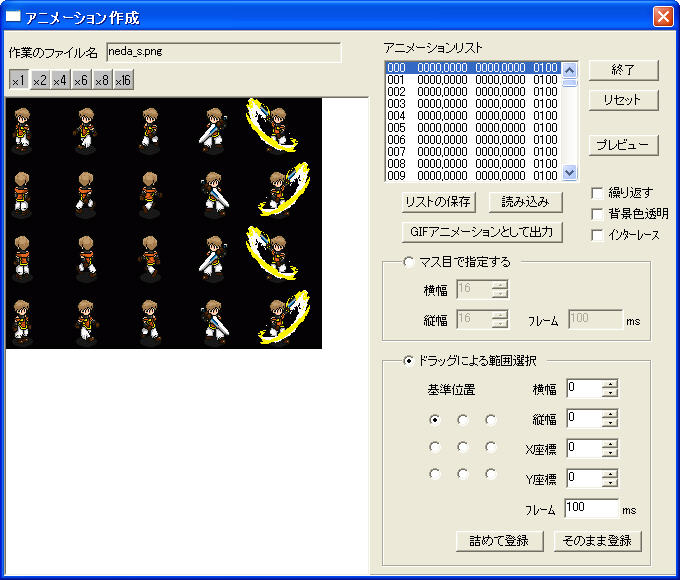Decrease Y座標 value with down arrow
Viewport: 680px width, 580px height.
(610, 483)
